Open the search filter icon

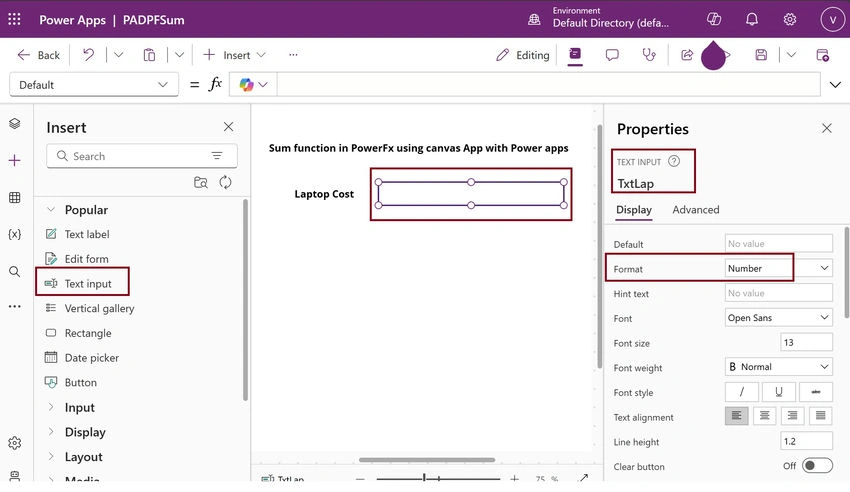[217, 156]
